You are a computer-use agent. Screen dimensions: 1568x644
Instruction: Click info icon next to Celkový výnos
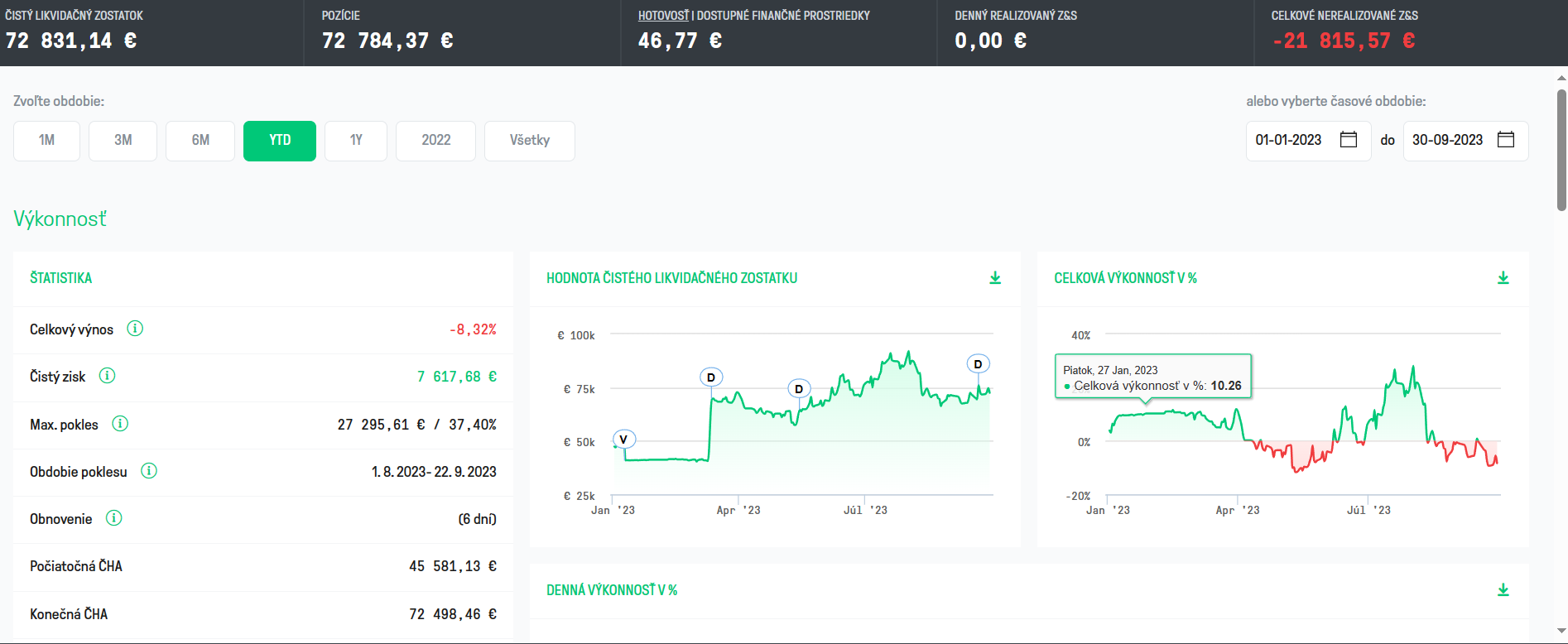135,329
